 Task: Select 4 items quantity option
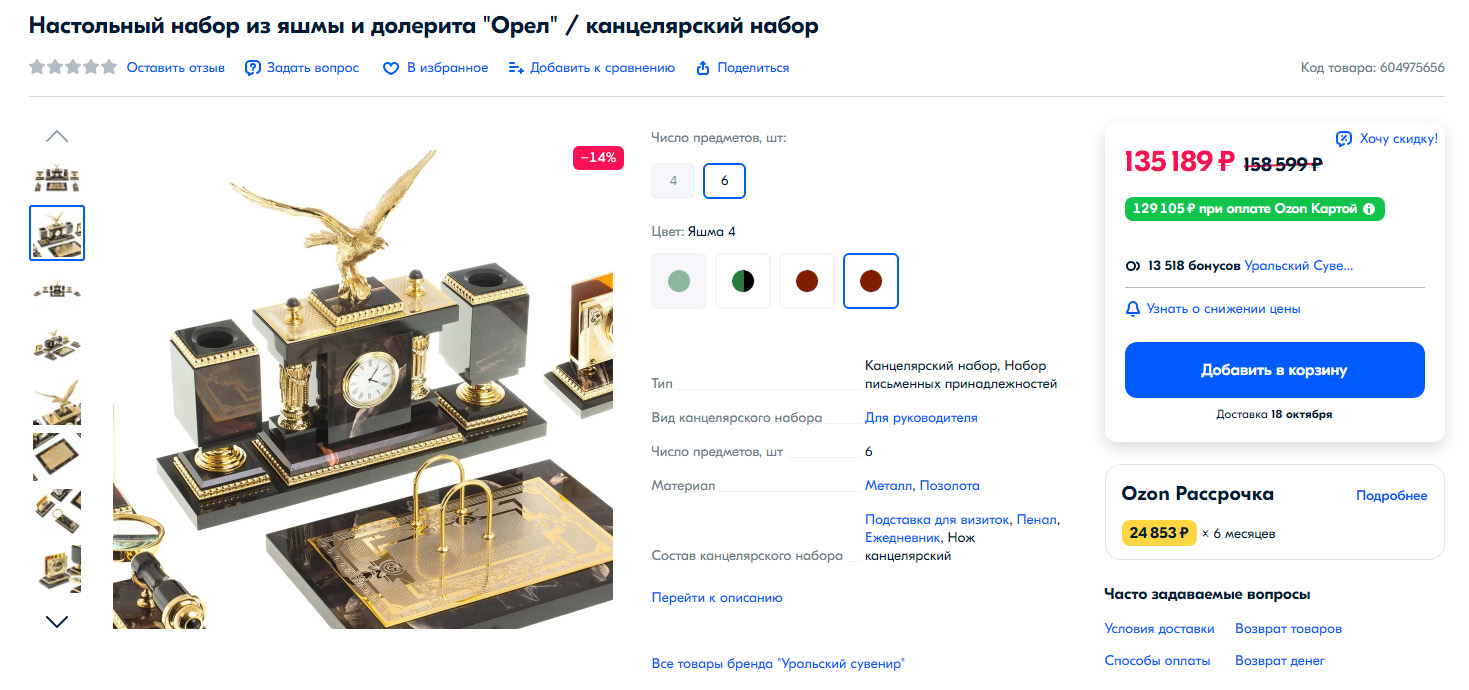click(x=673, y=181)
